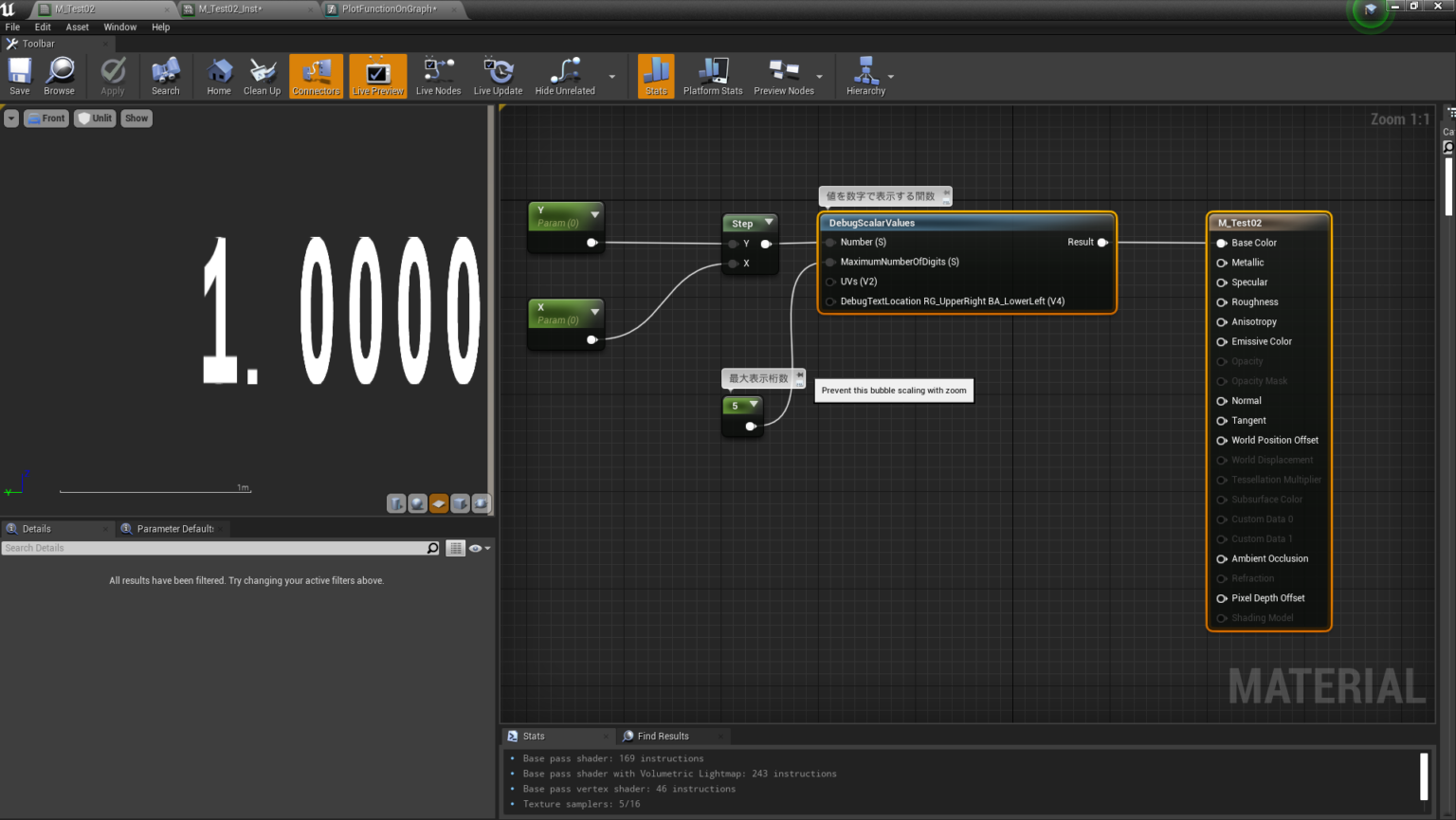The width and height of the screenshot is (1456, 820).
Task: Open the Window menu
Action: coord(119,27)
